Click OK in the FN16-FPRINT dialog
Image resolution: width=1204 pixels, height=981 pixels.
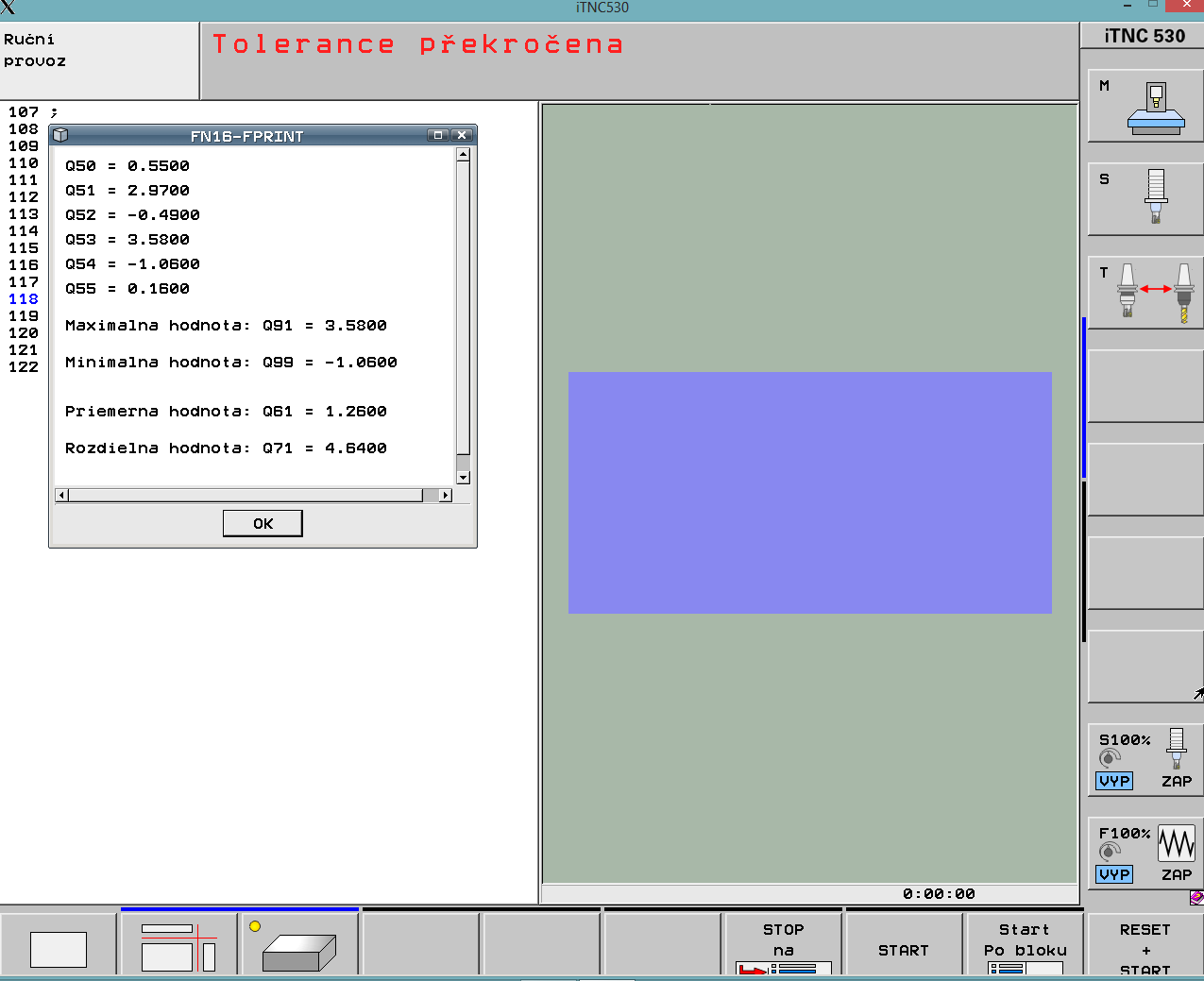pyautogui.click(x=263, y=524)
